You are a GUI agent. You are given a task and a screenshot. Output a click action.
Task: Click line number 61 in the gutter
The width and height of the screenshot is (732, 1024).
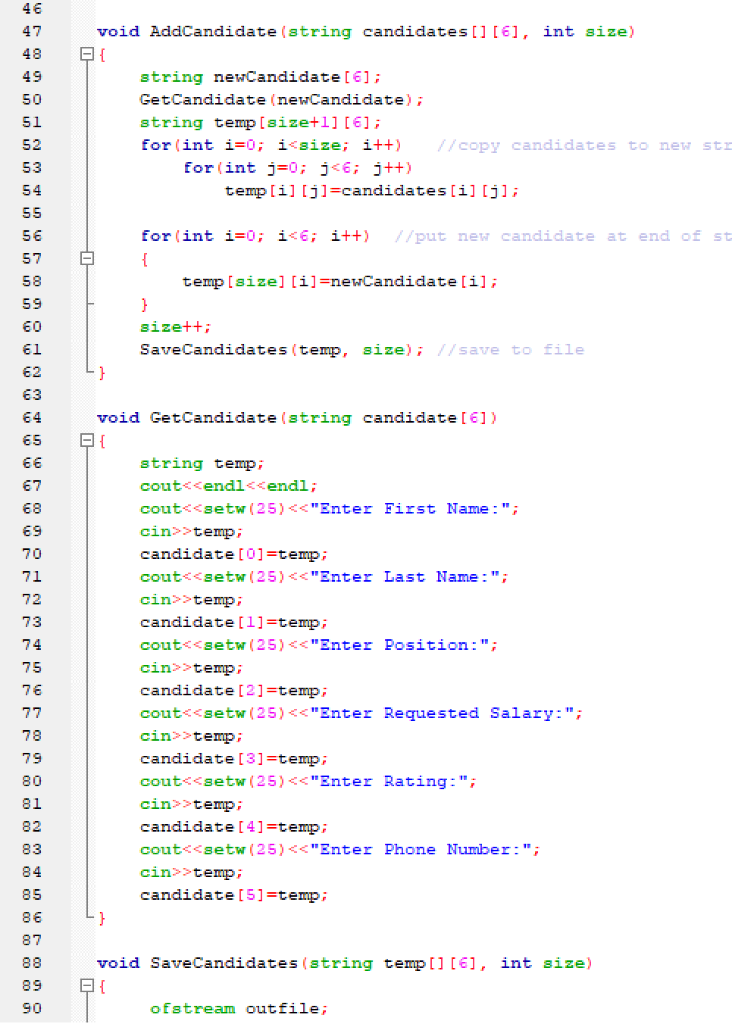pos(32,349)
